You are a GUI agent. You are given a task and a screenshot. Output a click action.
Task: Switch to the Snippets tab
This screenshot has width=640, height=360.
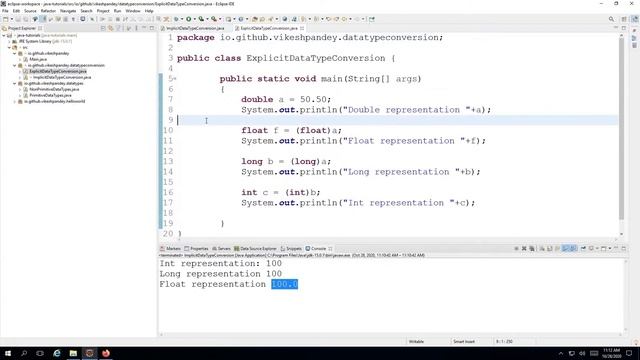pyautogui.click(x=291, y=249)
